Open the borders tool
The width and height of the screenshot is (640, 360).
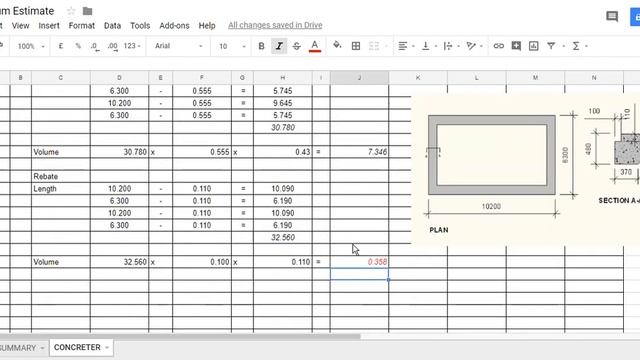[x=356, y=46]
